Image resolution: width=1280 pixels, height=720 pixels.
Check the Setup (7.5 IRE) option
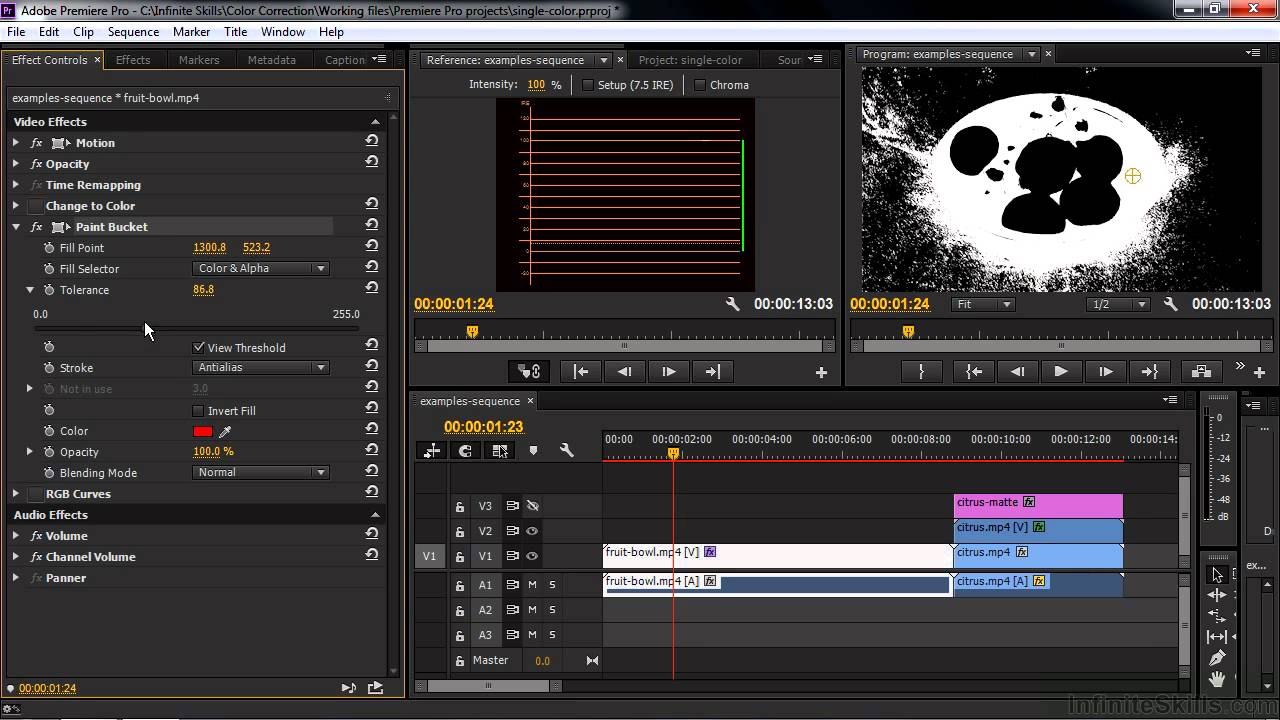point(587,85)
